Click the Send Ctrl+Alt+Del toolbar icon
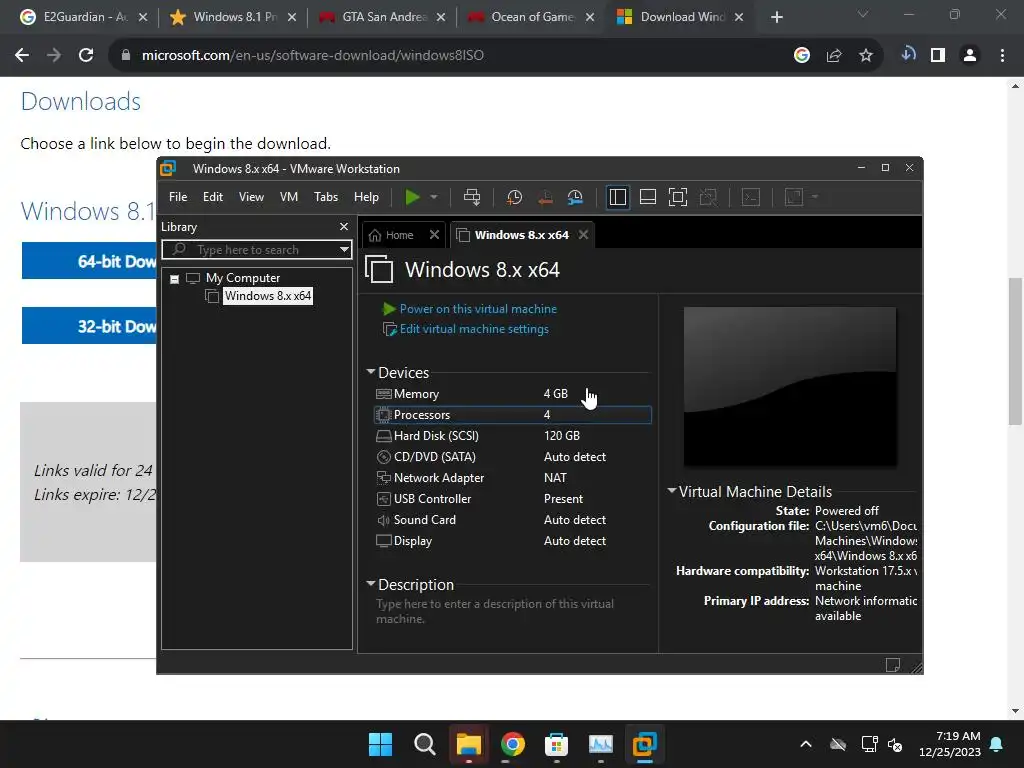The height and width of the screenshot is (768, 1024). (x=472, y=197)
